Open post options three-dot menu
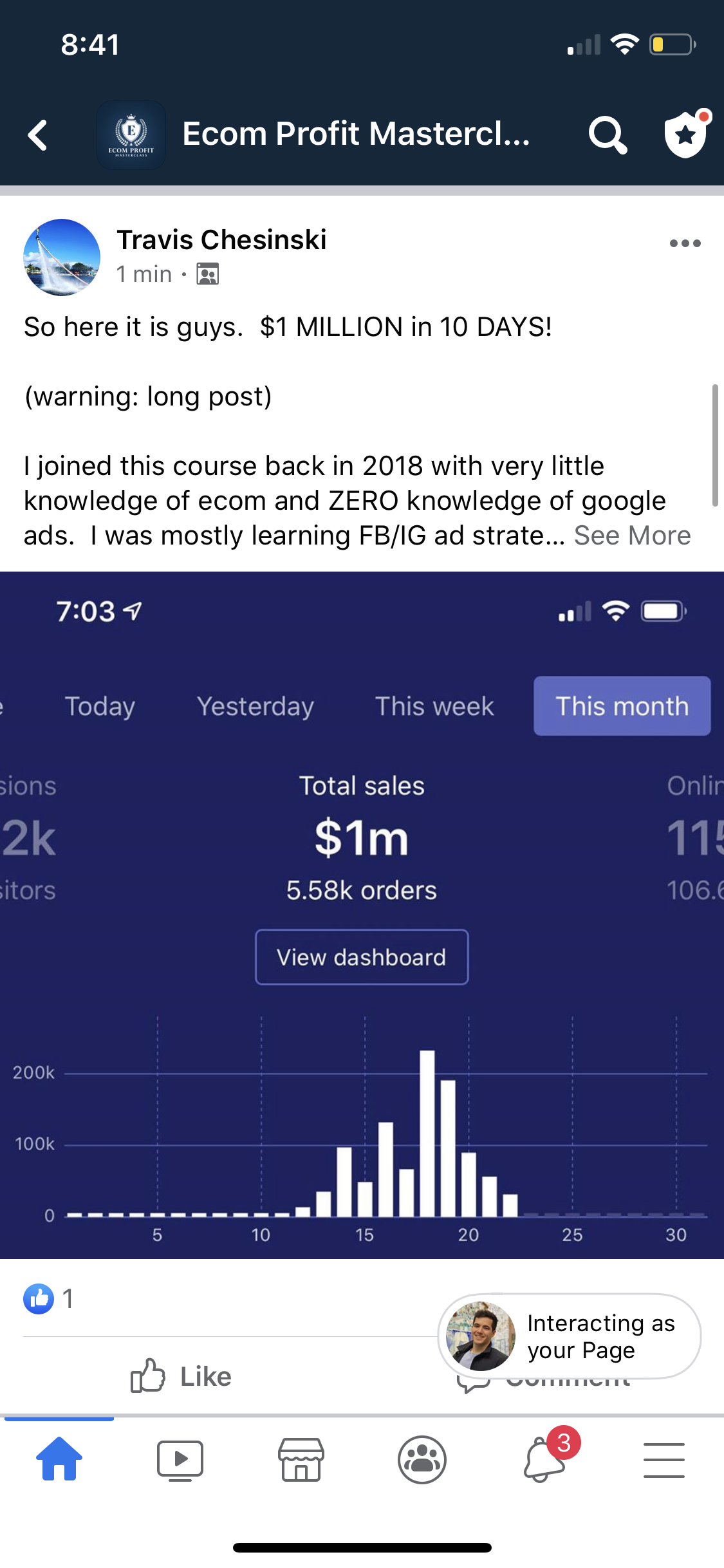 685,243
